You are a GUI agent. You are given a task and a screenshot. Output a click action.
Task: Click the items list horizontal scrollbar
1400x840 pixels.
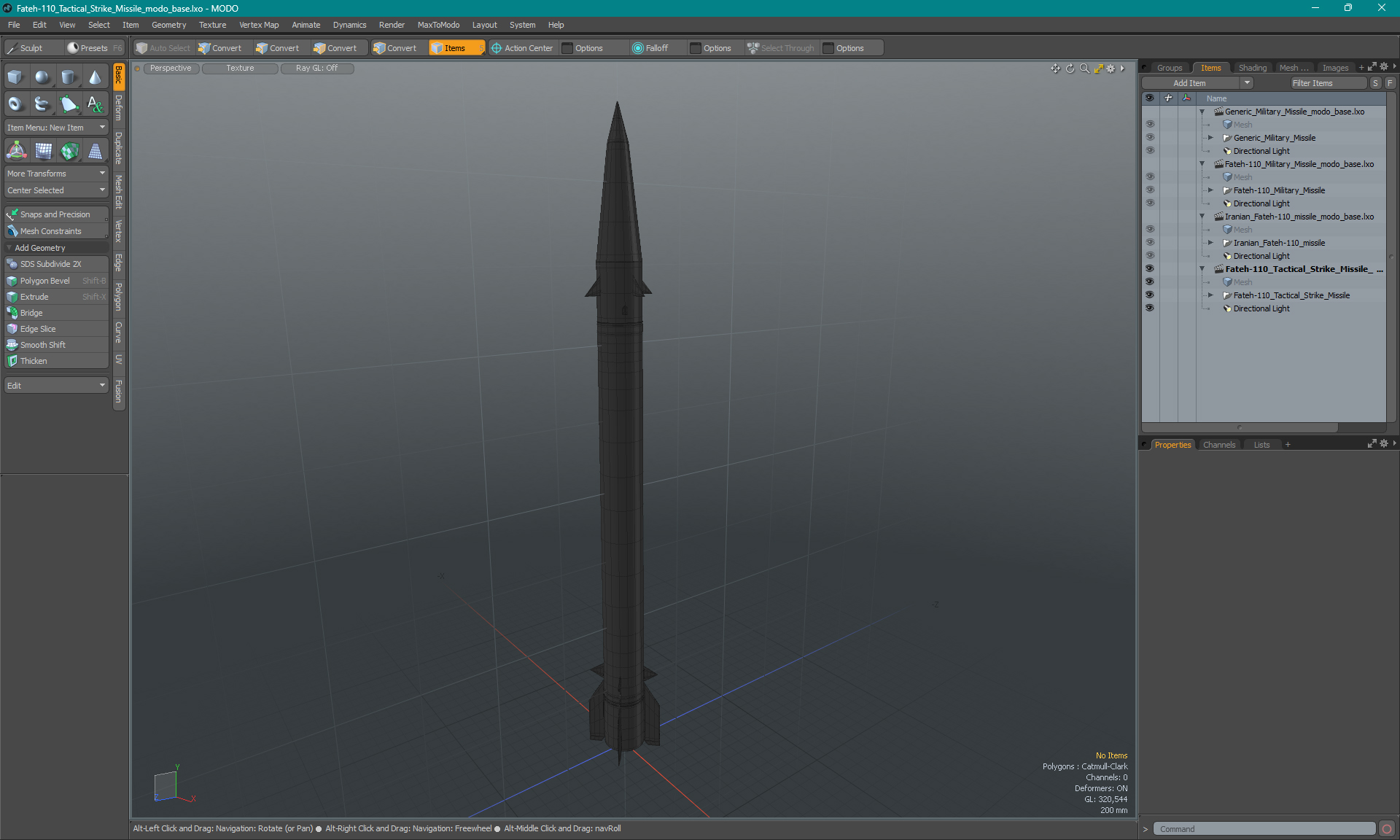[1240, 427]
